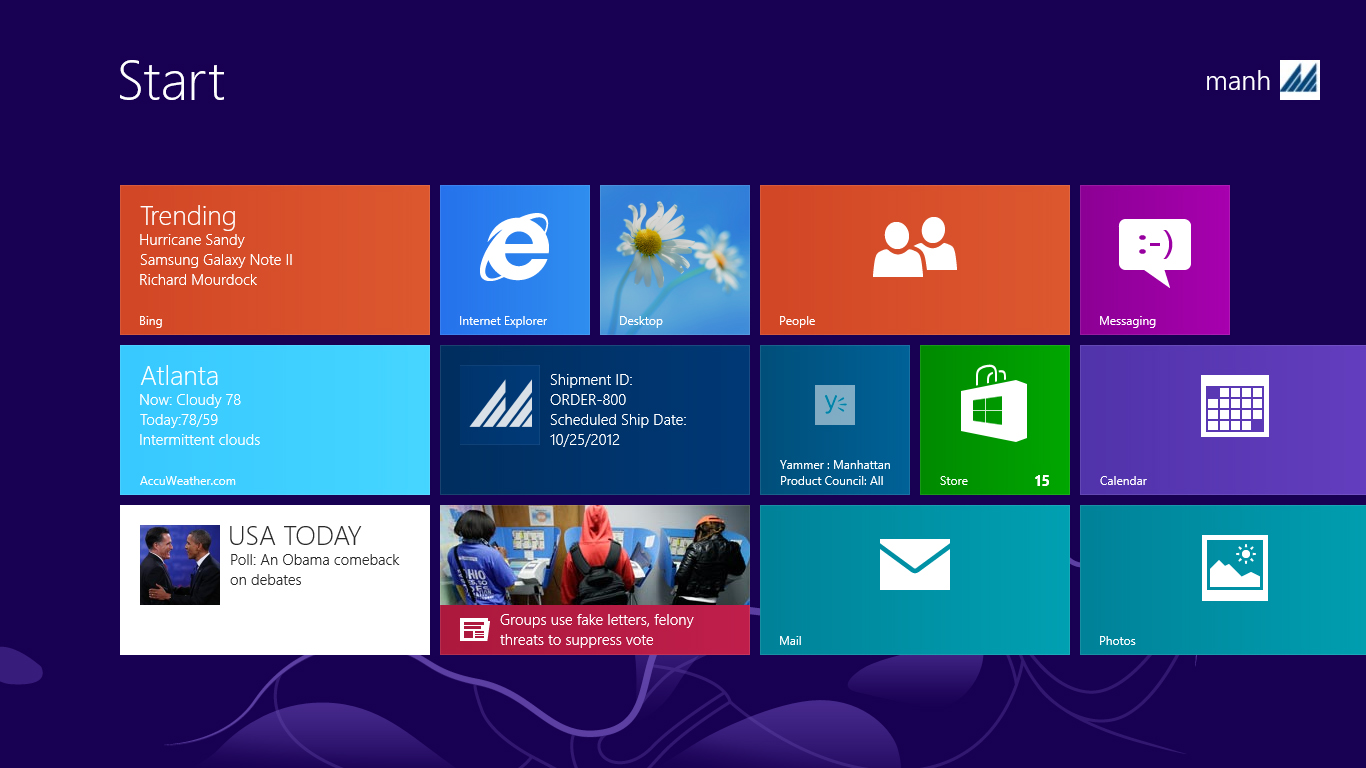Launch the Desktop tile with daisies
Screen dimensions: 1366x768
coord(674,259)
